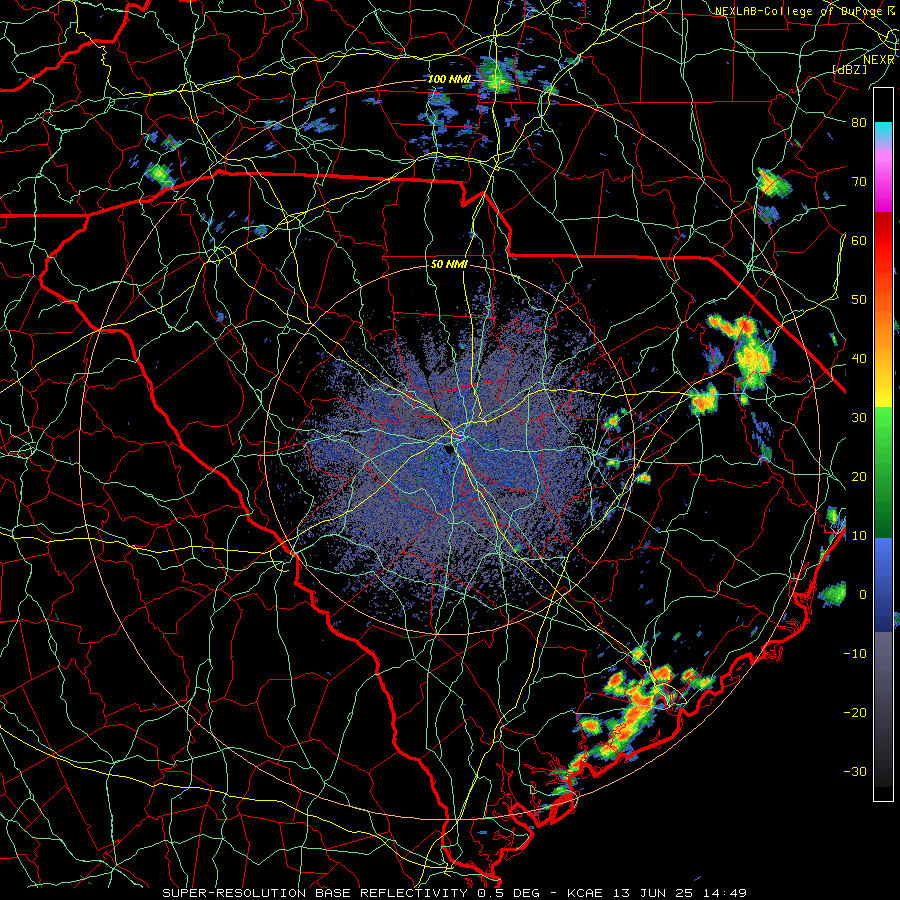Click the 50 value on dBZ scale
Viewport: 900px width, 900px height.
(859, 300)
